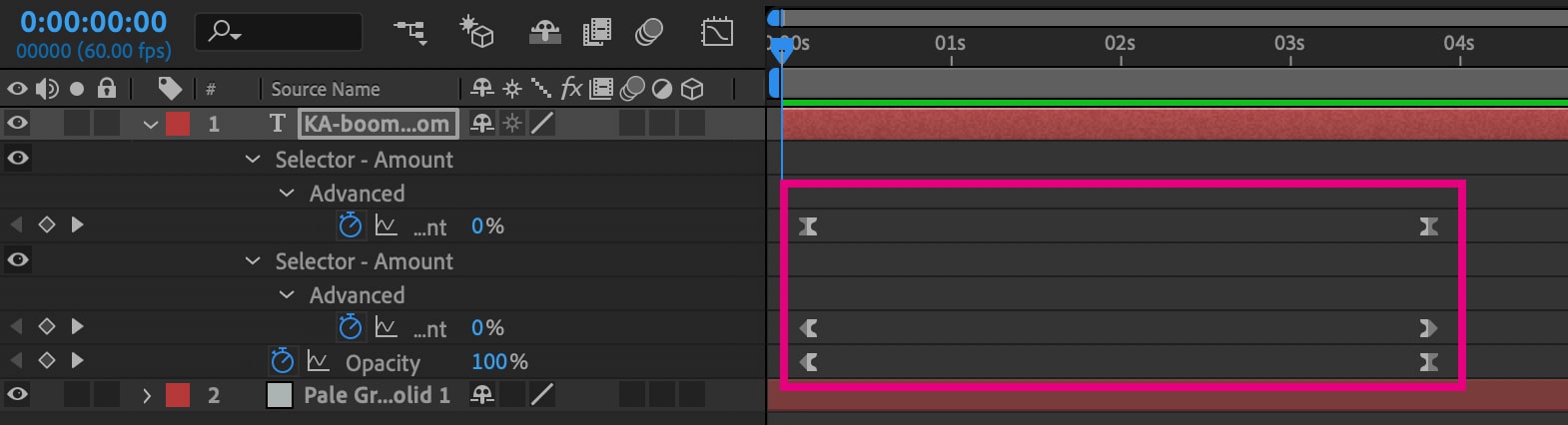
Task: Toggle visibility of first Selector - Amount
Action: coord(17,158)
